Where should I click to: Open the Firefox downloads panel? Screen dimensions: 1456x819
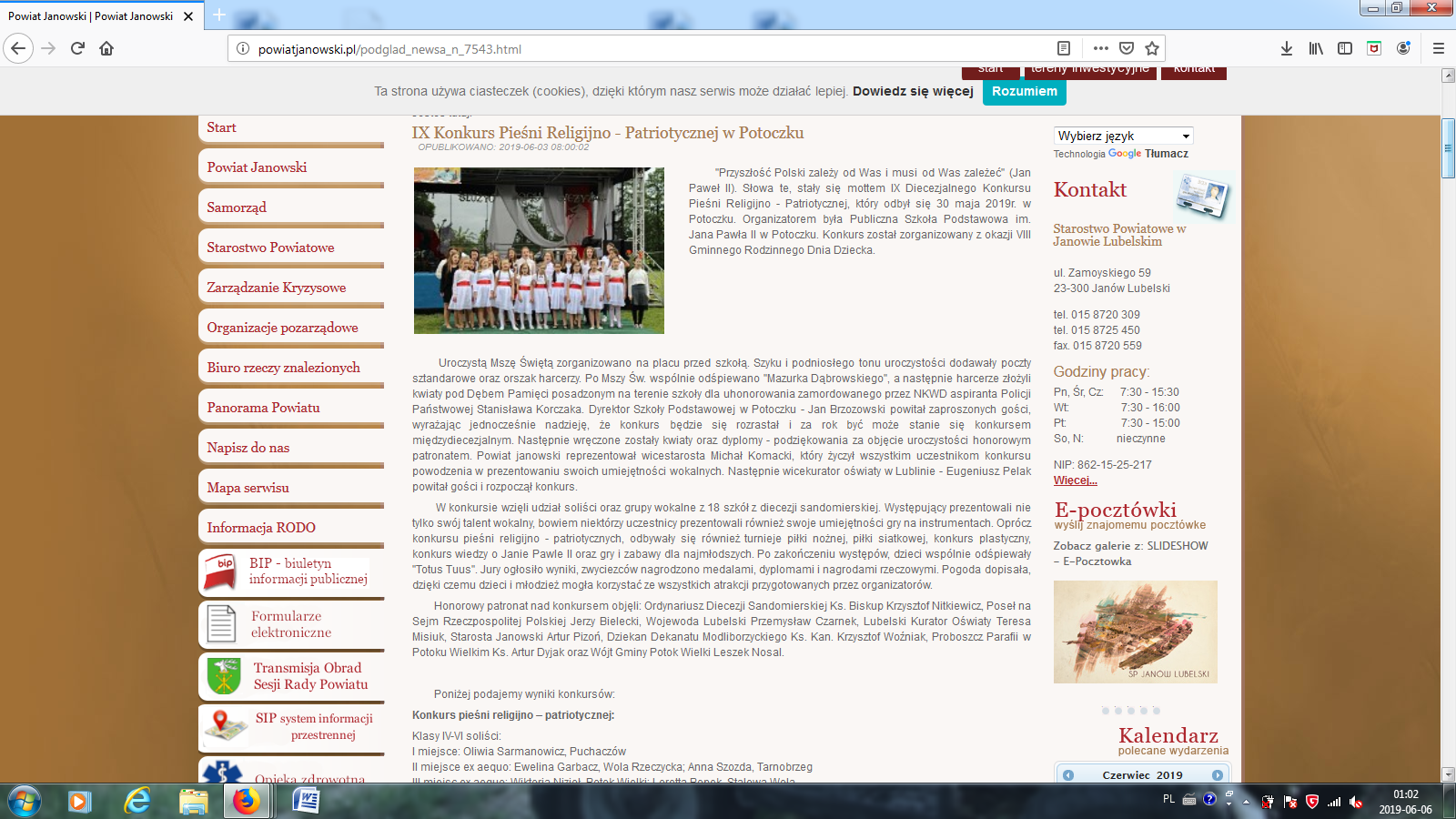1287,48
